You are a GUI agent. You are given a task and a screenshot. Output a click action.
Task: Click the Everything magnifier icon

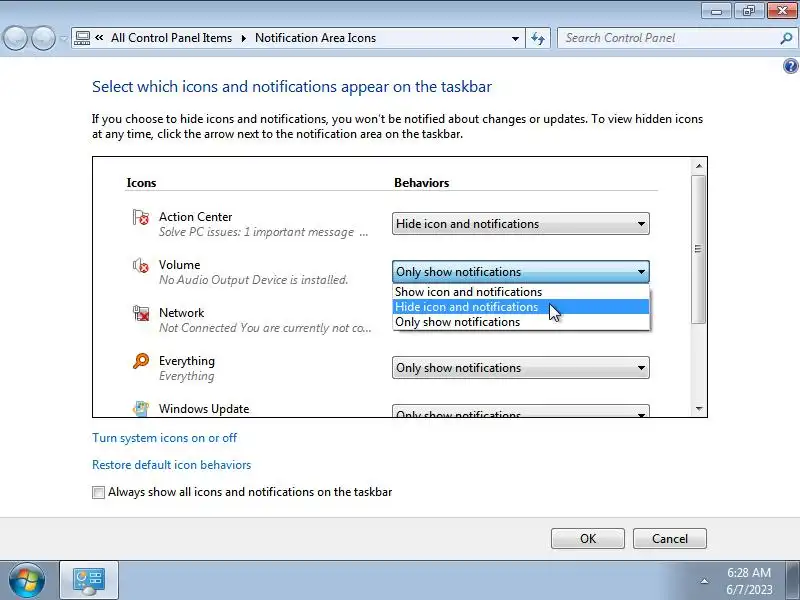[x=140, y=361]
